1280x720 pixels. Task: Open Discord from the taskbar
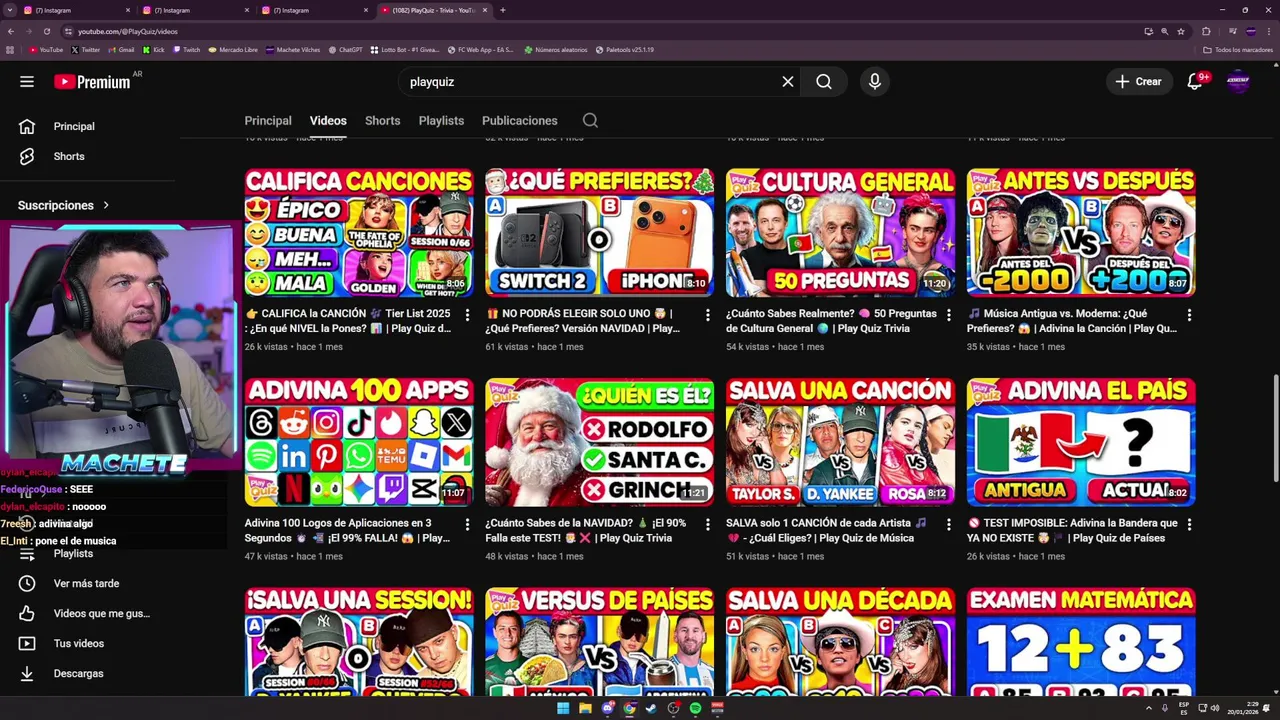point(607,708)
